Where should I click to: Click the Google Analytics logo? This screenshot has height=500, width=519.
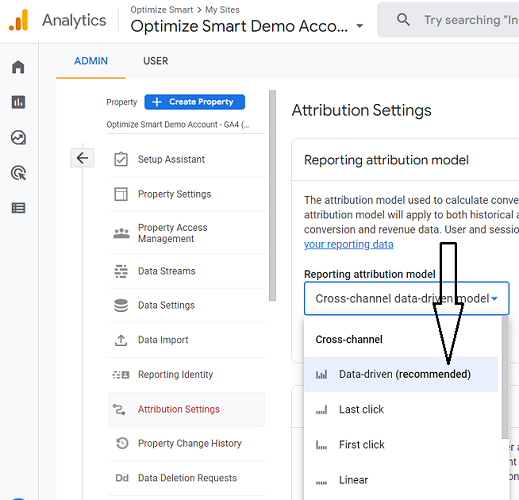pyautogui.click(x=19, y=20)
